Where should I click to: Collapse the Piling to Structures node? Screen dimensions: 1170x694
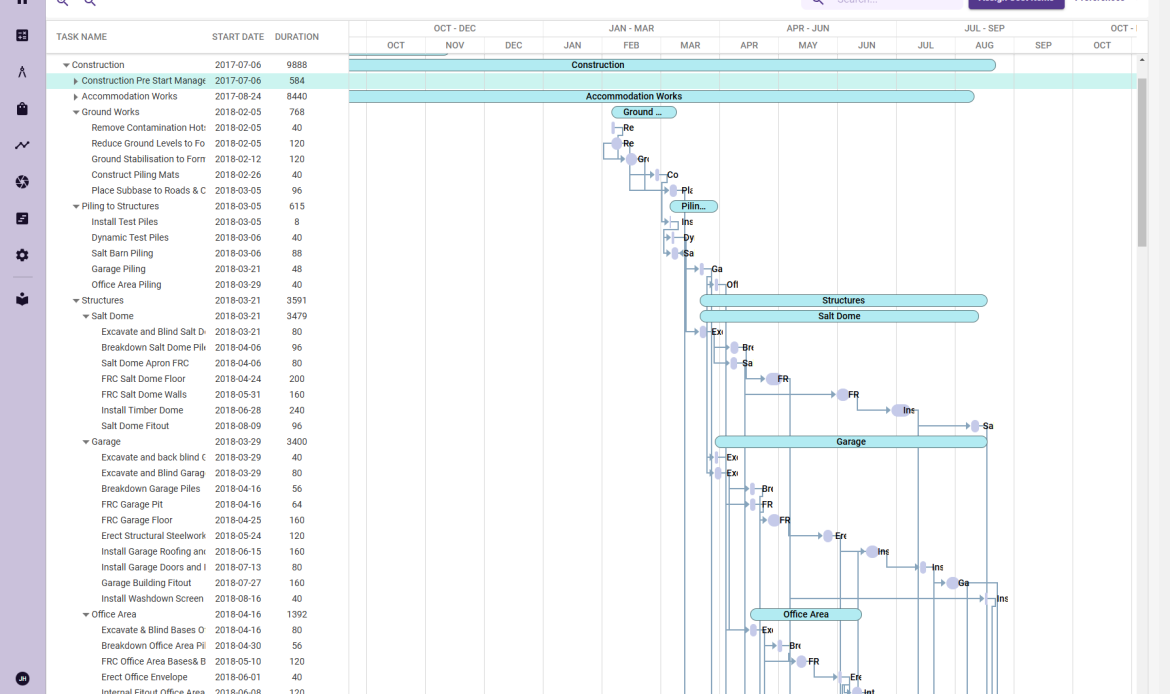click(x=75, y=206)
